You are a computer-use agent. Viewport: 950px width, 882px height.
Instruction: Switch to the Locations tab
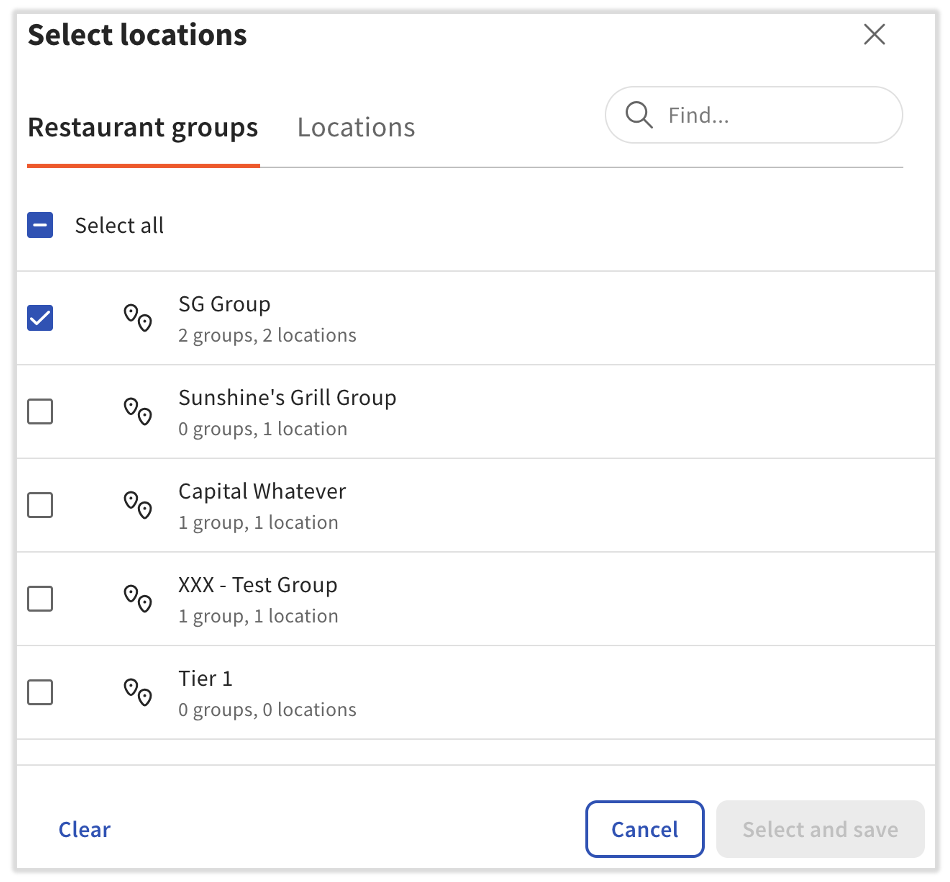[x=355, y=127]
